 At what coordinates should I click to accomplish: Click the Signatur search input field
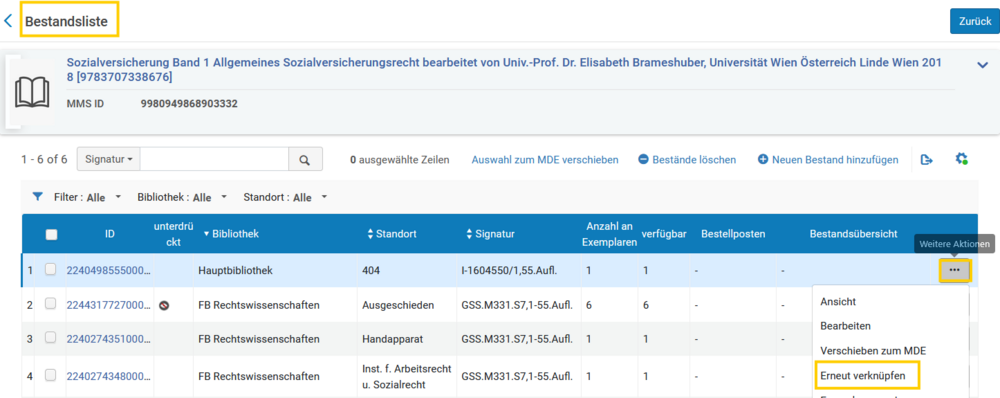tap(214, 160)
